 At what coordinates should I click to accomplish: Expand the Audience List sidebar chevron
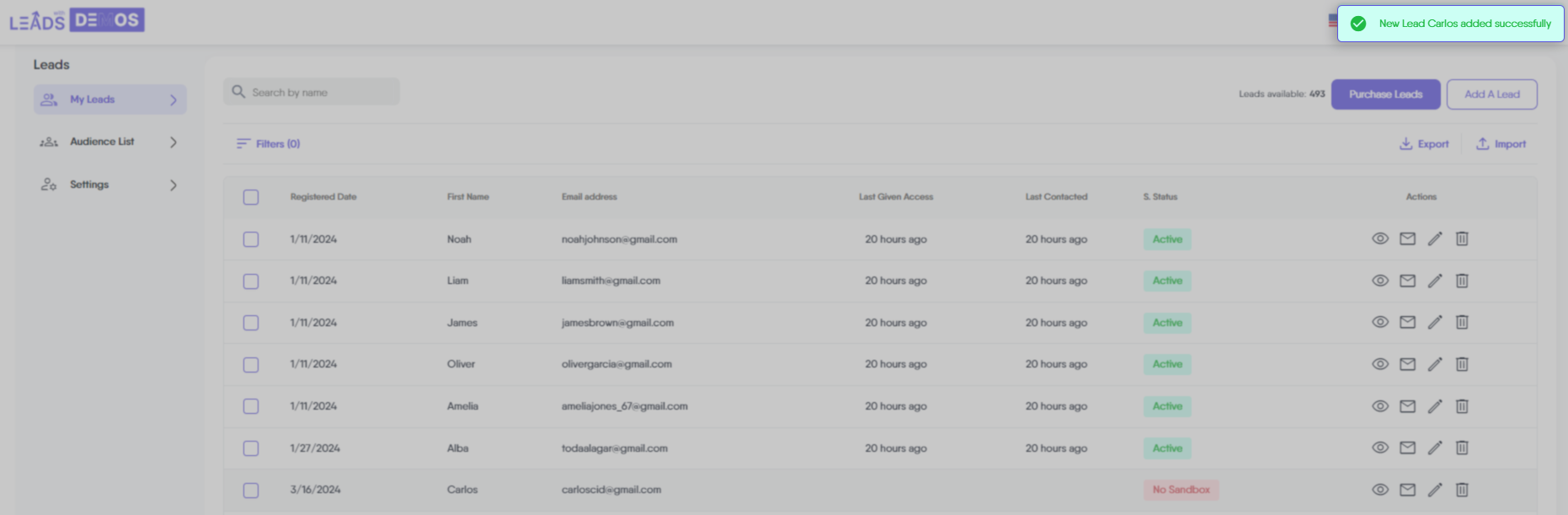coord(173,142)
